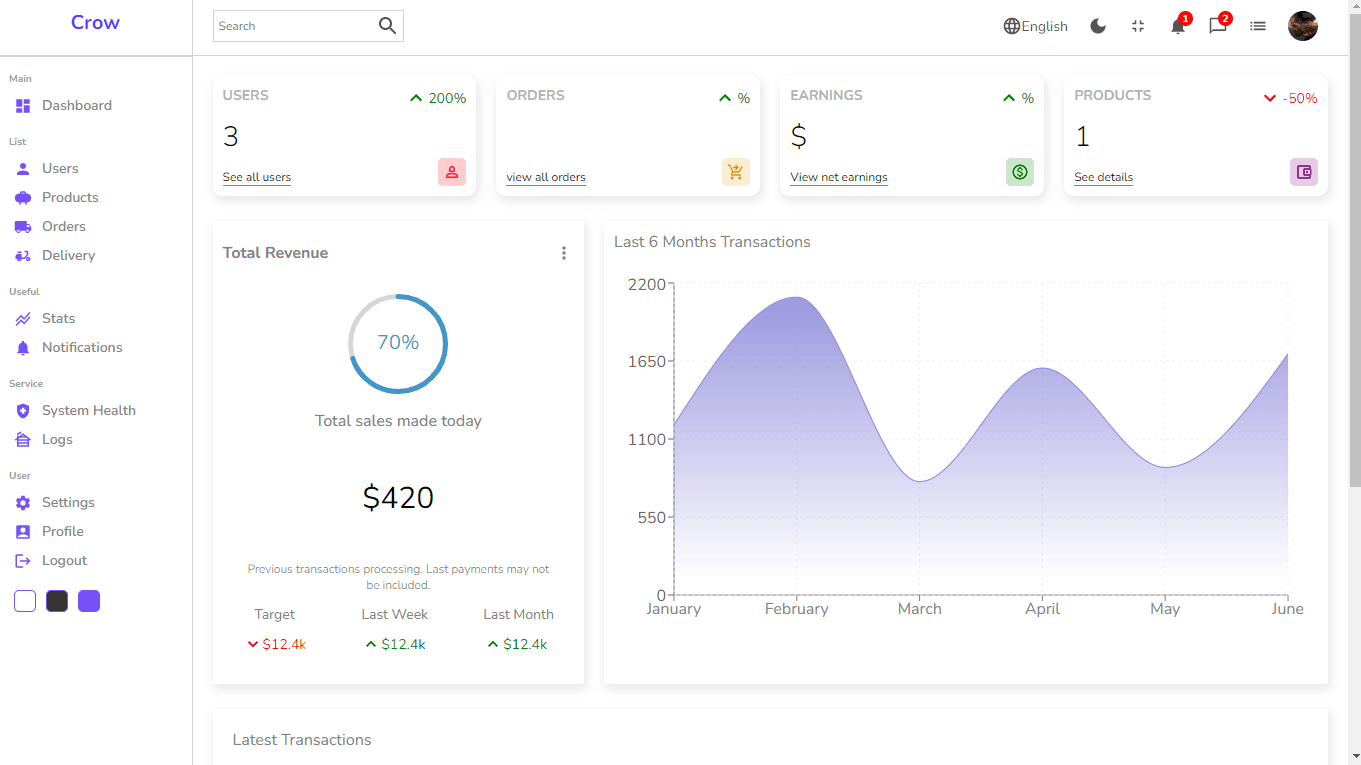This screenshot has height=765, width=1361.
Task: Click the purple wallet icon in Products card
Action: pyautogui.click(x=1303, y=172)
